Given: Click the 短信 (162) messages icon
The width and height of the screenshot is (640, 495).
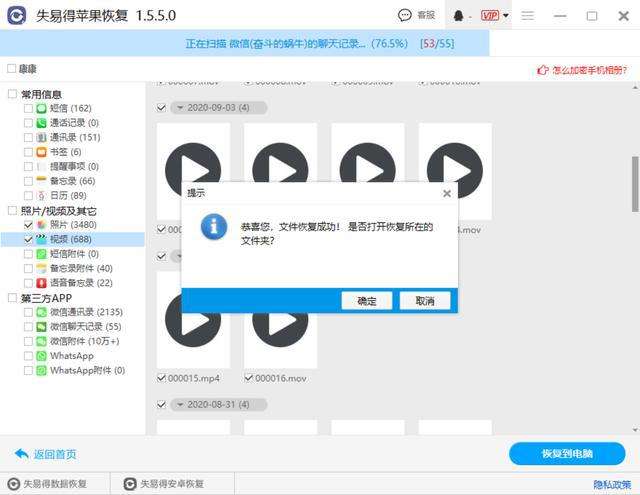Looking at the screenshot, I should pos(41,108).
